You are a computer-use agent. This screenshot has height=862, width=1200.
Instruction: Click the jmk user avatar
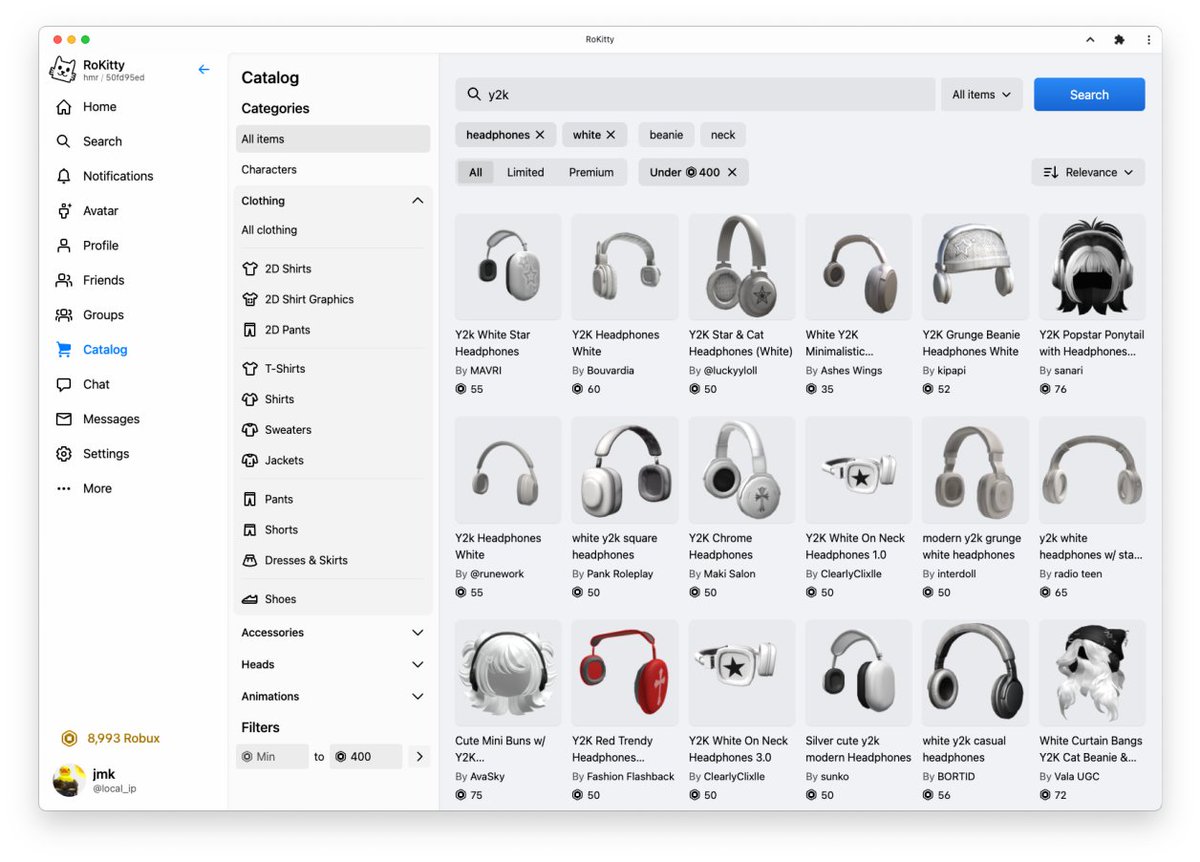click(x=68, y=780)
